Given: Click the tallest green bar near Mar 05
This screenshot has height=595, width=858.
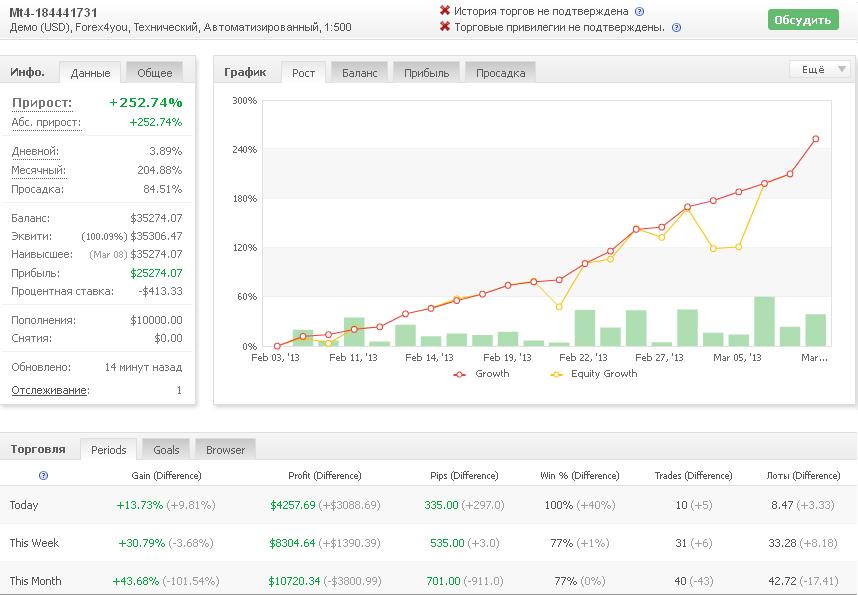Looking at the screenshot, I should 764,321.
